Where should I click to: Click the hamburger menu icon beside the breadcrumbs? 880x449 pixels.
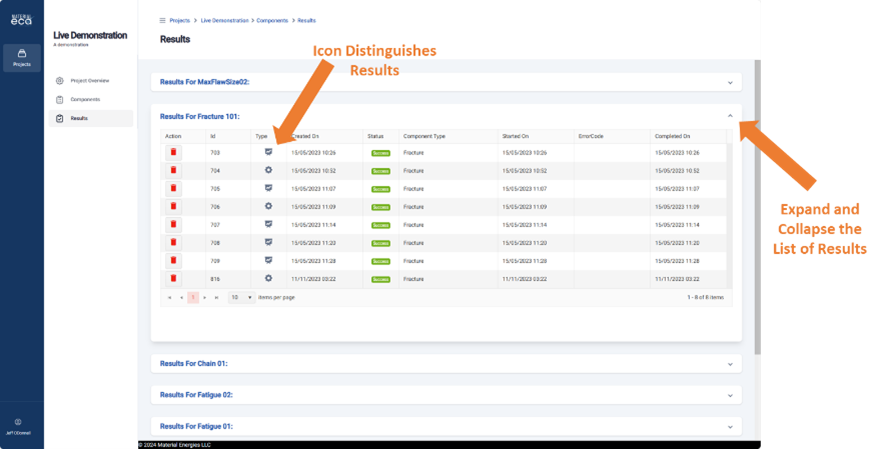click(x=163, y=20)
